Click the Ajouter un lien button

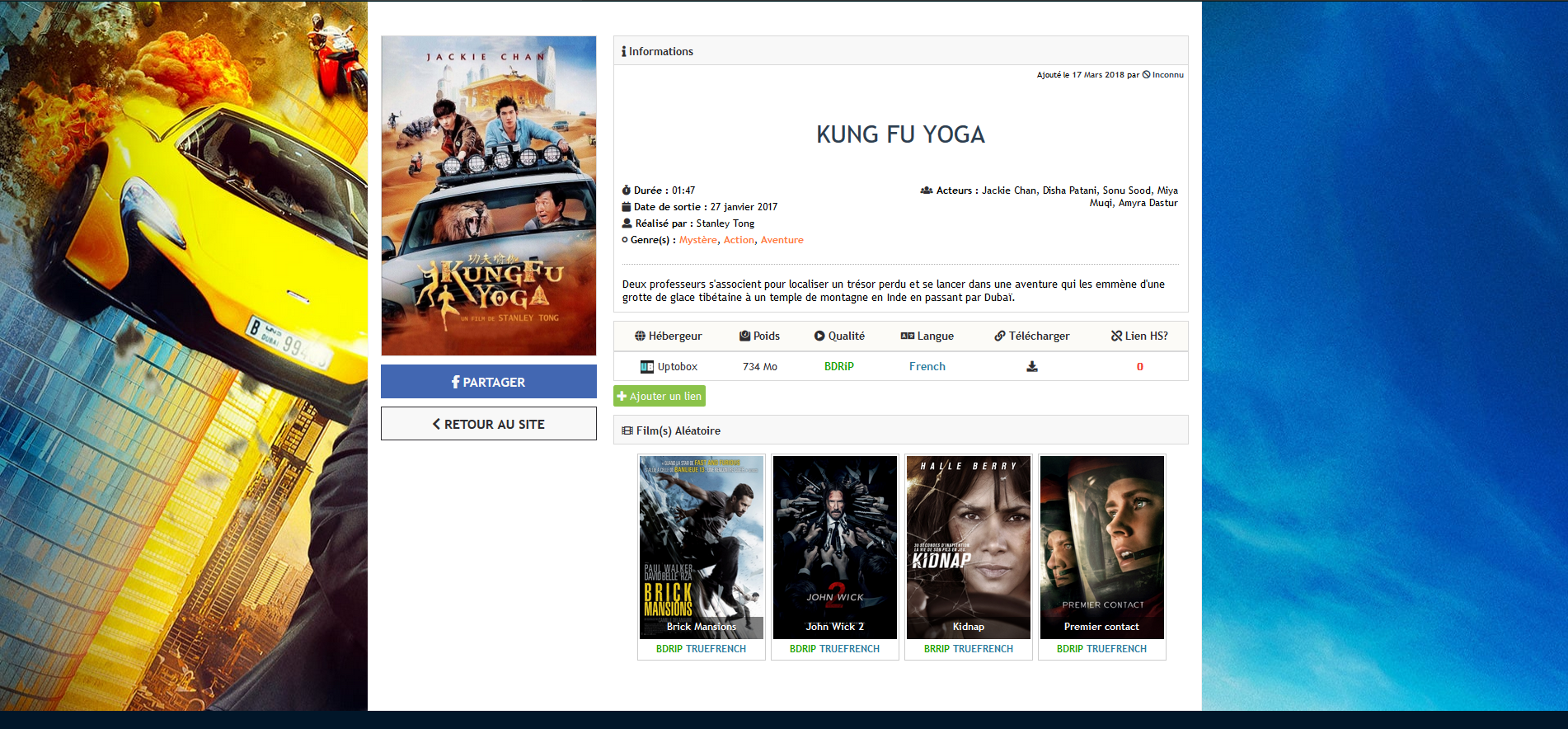(660, 396)
